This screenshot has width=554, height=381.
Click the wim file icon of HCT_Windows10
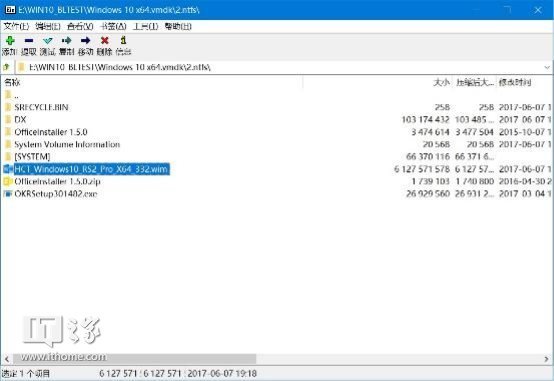tap(8, 169)
